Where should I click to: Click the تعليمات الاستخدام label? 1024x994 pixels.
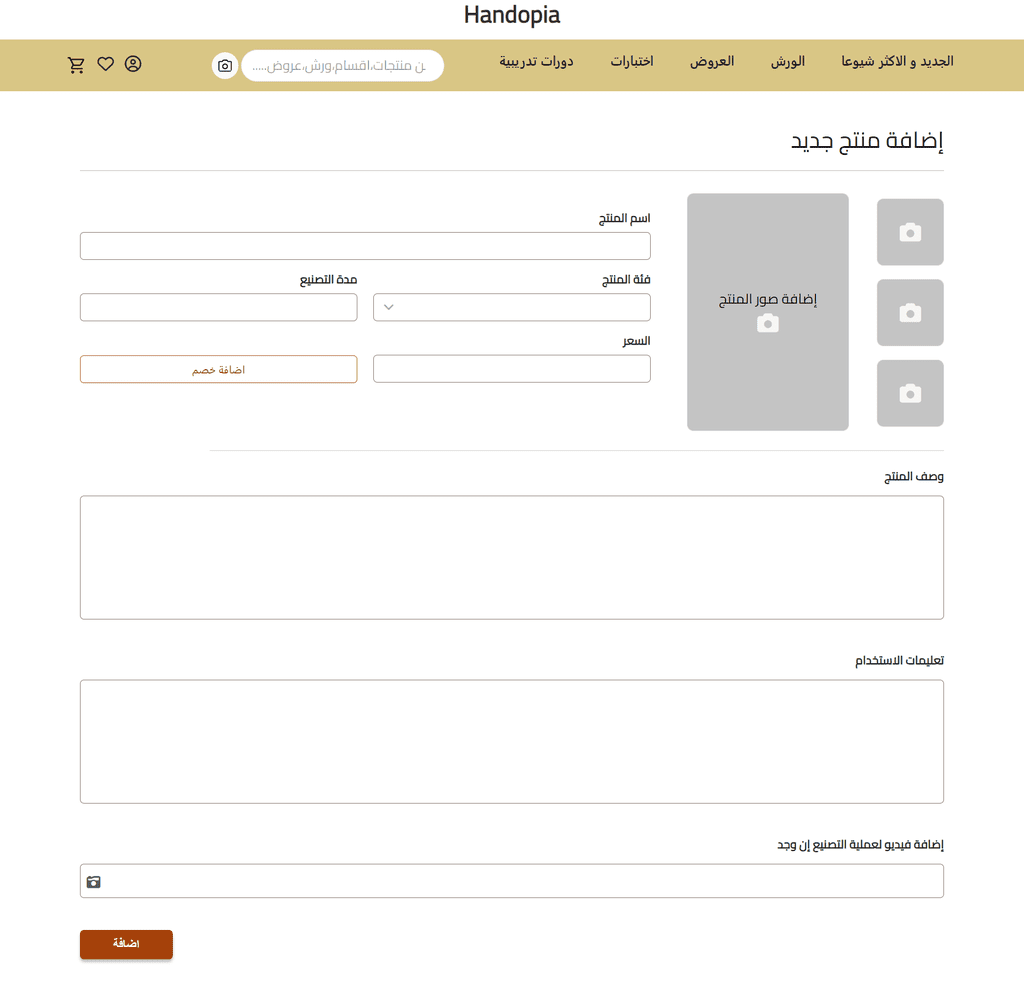(x=899, y=661)
